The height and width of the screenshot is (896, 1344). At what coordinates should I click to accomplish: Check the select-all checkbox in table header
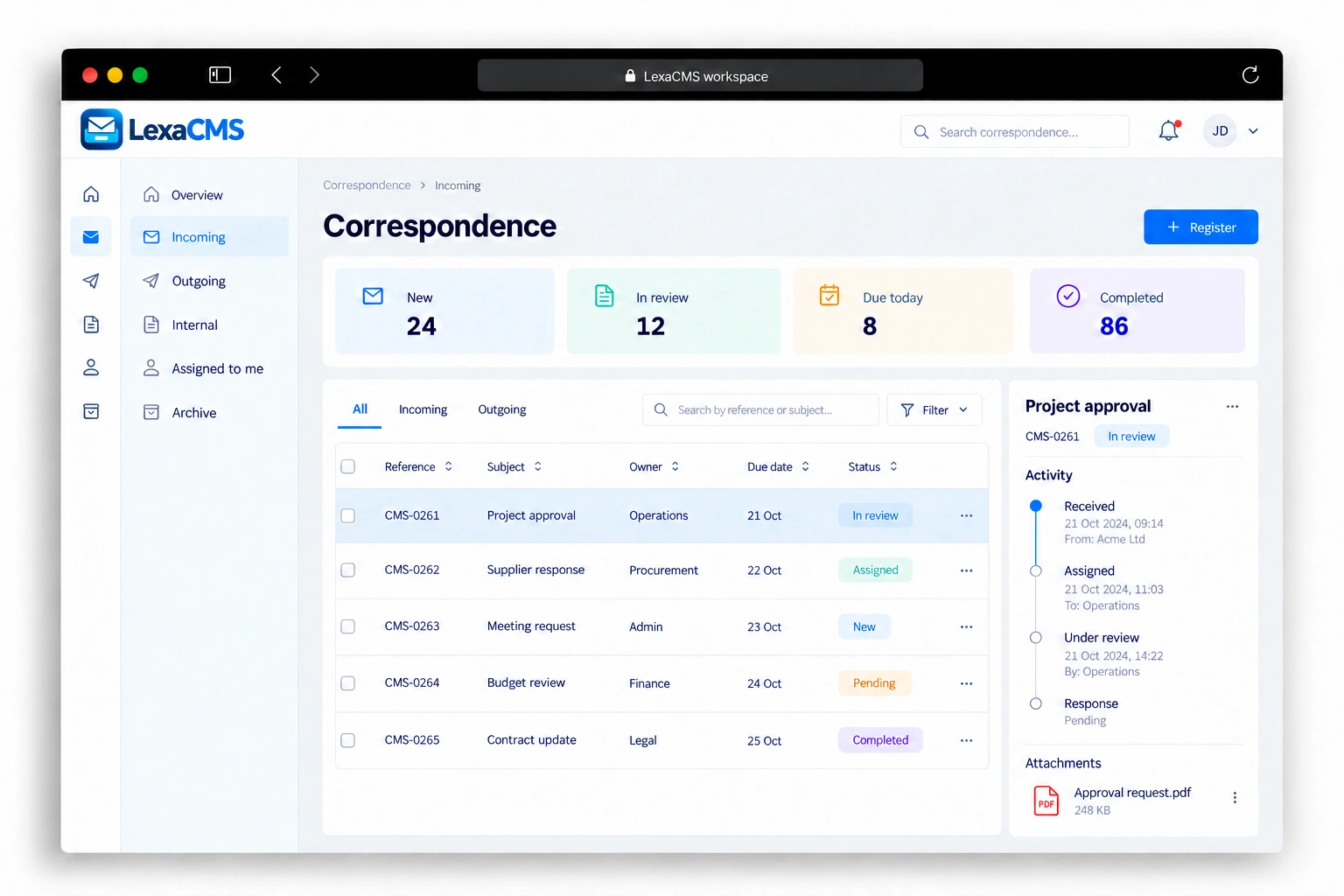[347, 466]
